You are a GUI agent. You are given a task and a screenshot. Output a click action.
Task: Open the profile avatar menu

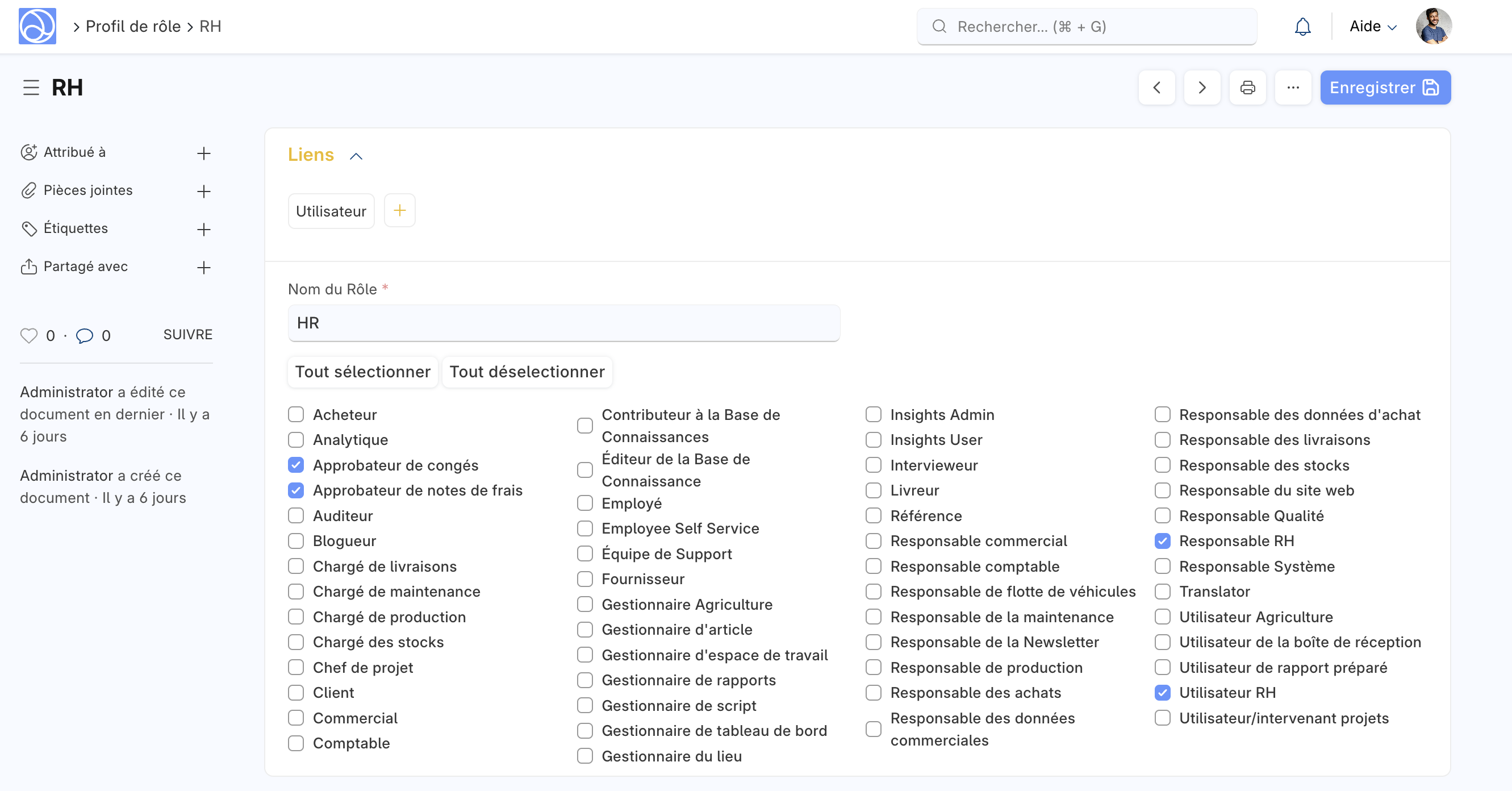point(1435,26)
